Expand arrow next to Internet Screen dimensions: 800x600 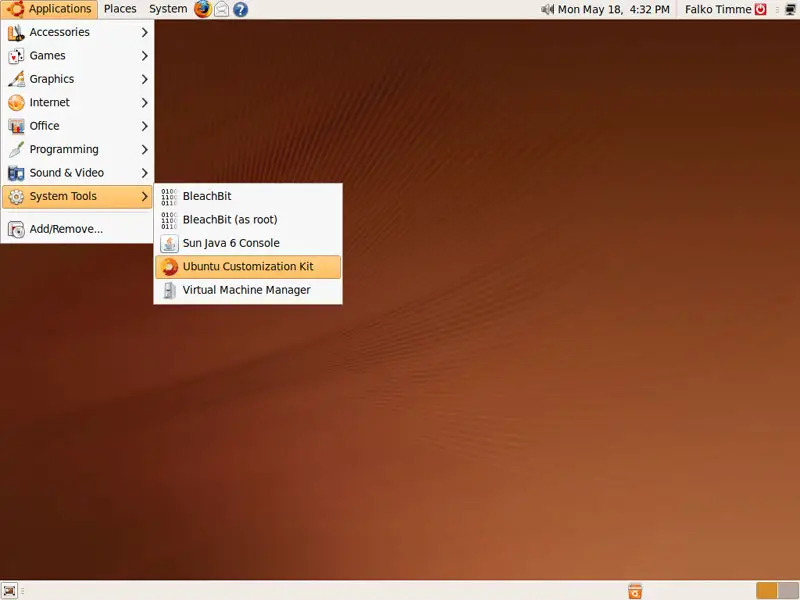coord(144,103)
